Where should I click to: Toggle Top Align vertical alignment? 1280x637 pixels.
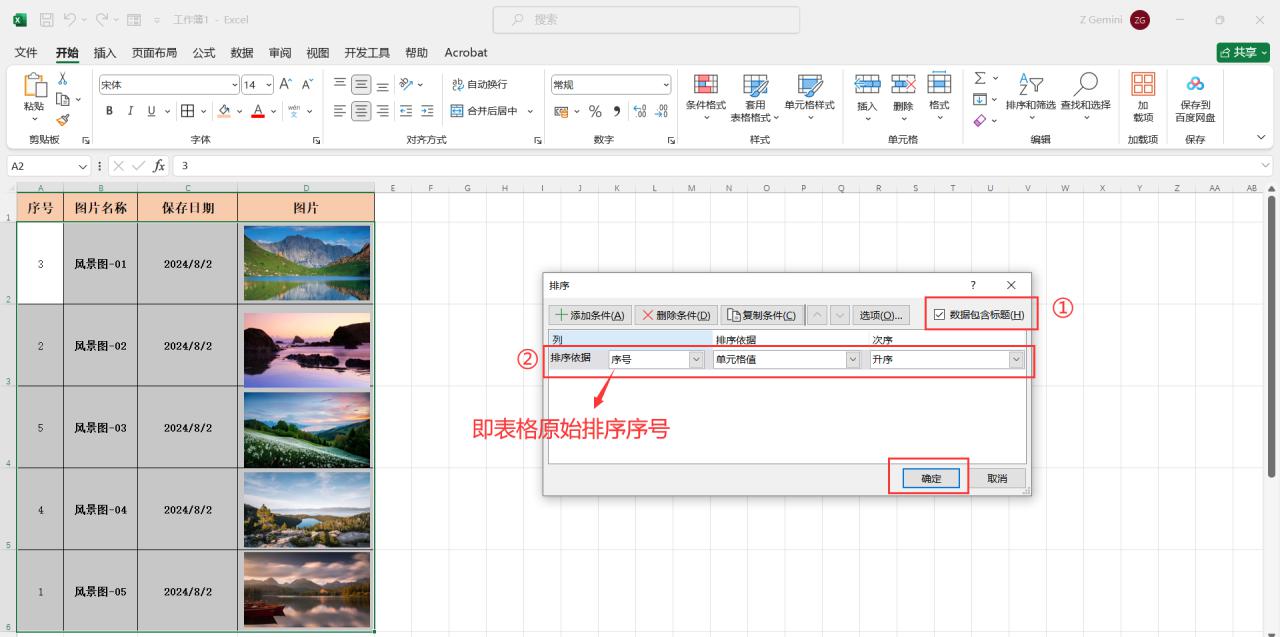coord(340,85)
